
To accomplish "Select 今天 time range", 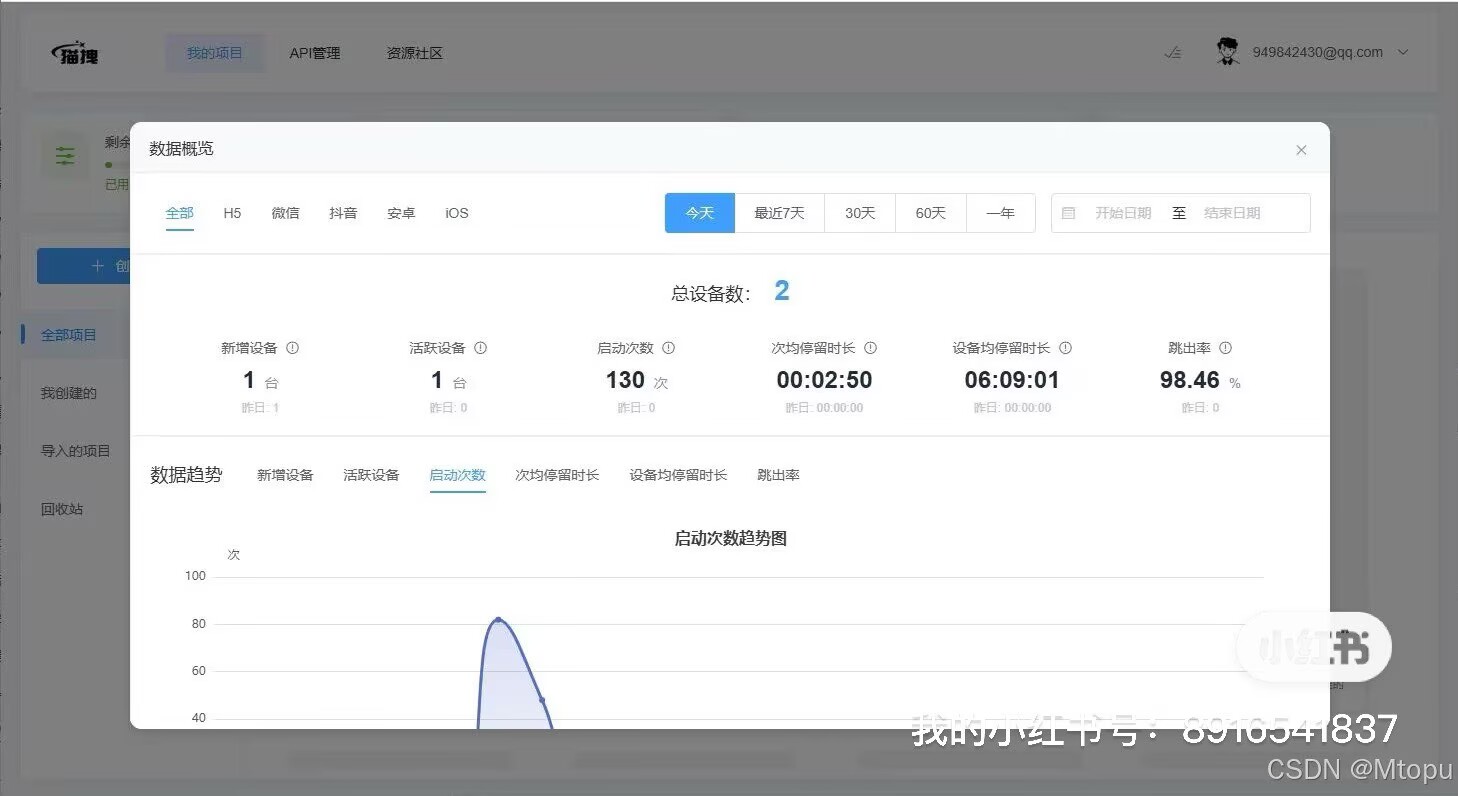I will pyautogui.click(x=699, y=213).
